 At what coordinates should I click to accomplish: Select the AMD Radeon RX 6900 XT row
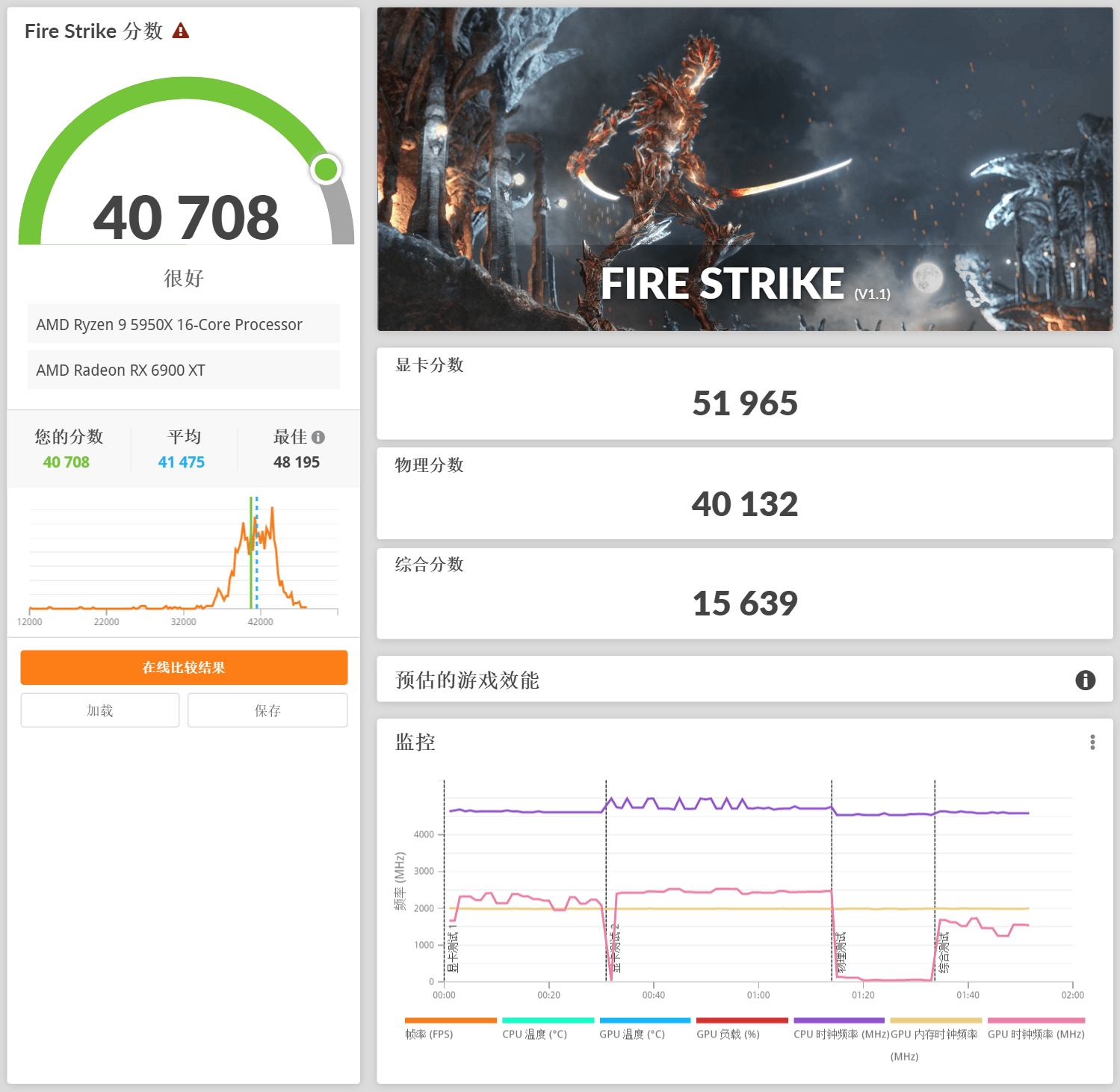click(x=183, y=370)
